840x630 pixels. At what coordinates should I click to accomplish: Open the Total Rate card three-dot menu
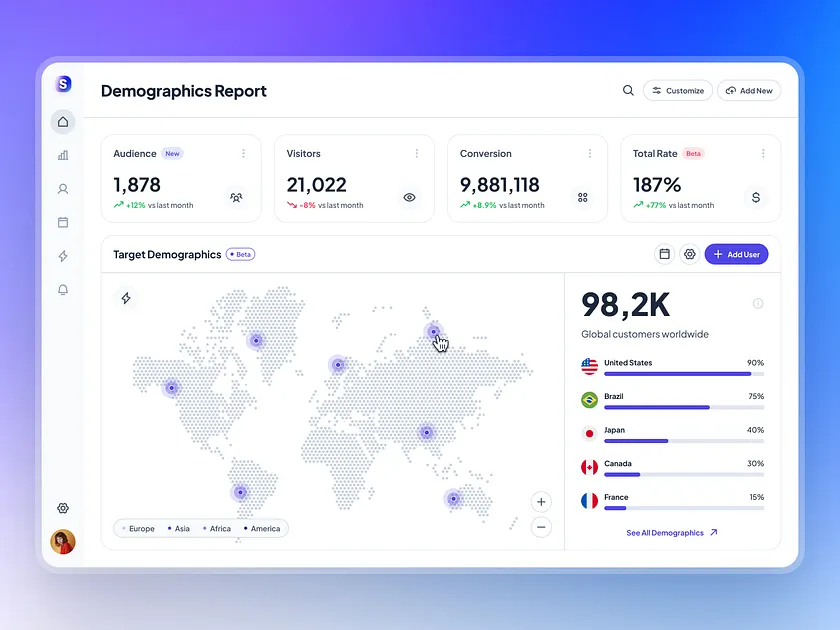(x=763, y=153)
